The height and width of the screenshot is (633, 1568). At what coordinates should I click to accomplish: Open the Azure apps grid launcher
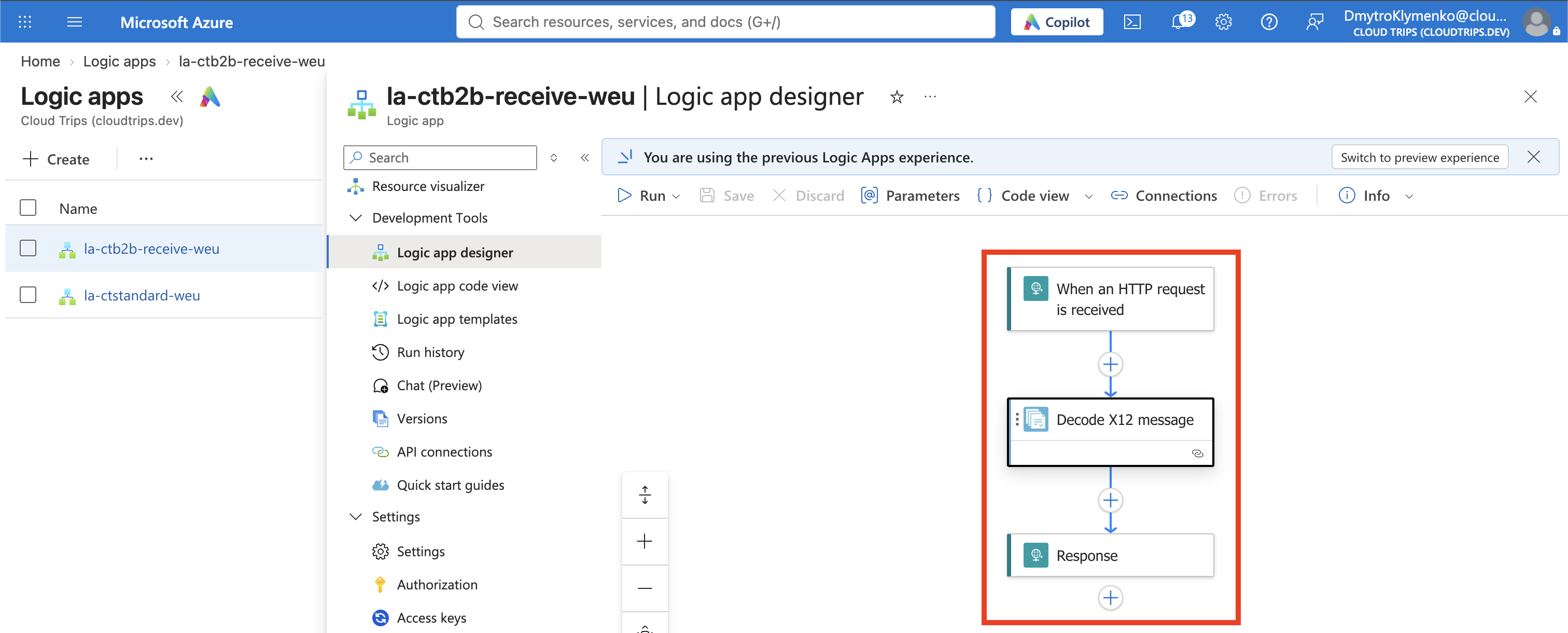25,22
